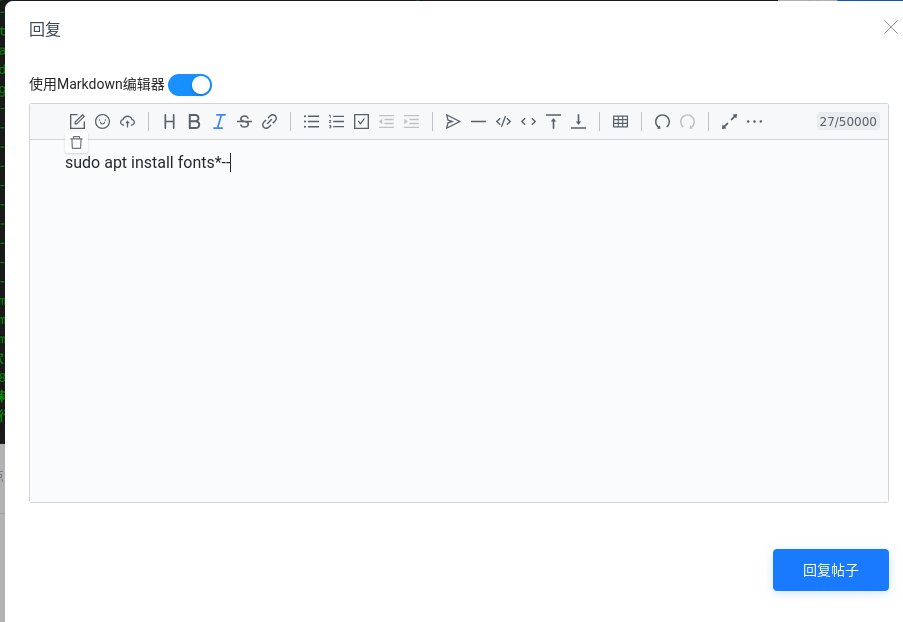Click the outdent list icon
The height and width of the screenshot is (622, 903).
point(386,122)
